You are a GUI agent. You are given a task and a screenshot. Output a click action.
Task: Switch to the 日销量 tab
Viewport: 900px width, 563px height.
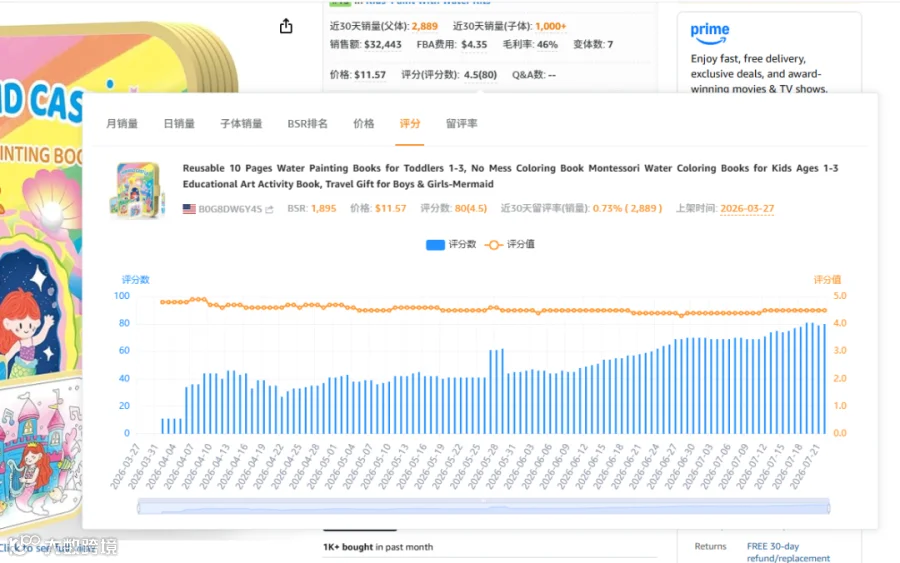coord(179,123)
